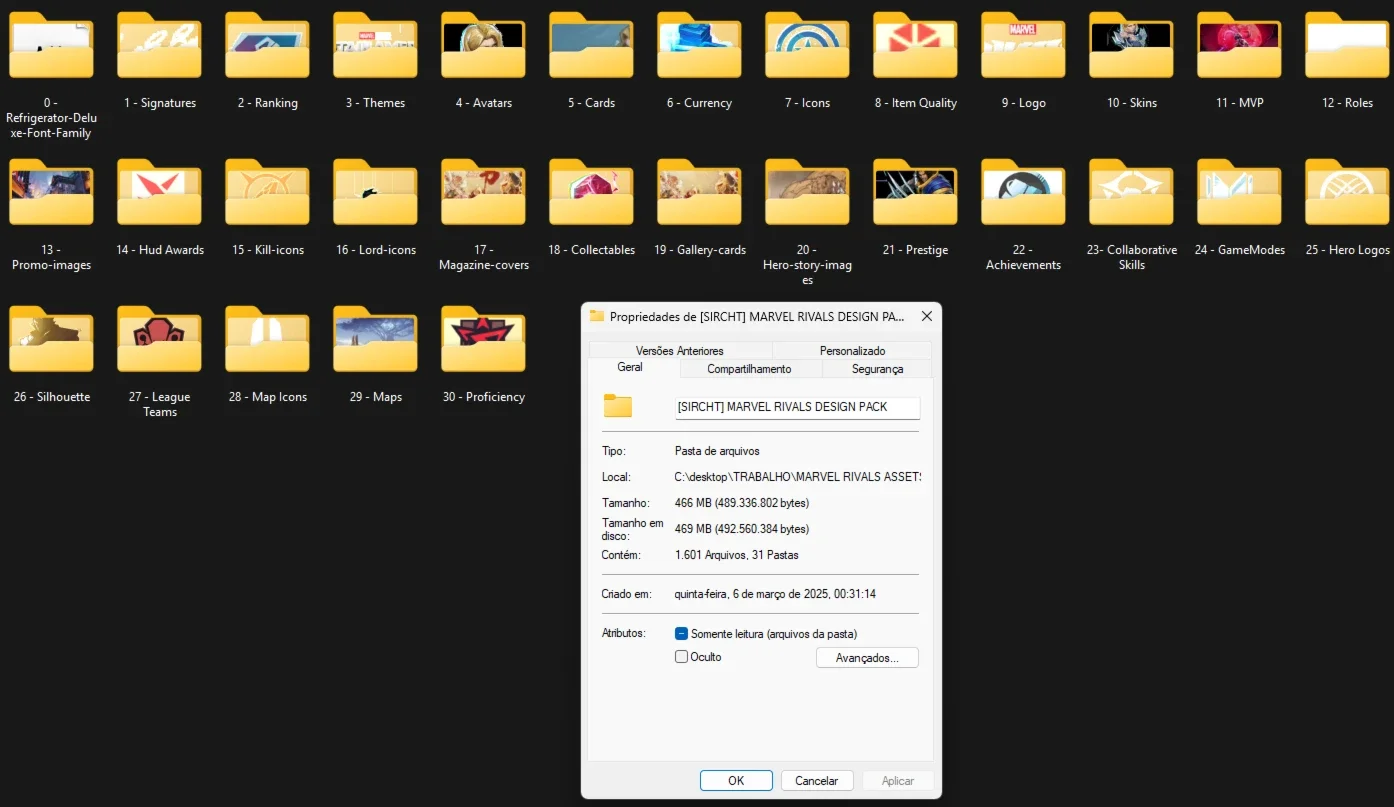Click the Tamanho value 466 MB
This screenshot has height=807, width=1394.
point(742,503)
